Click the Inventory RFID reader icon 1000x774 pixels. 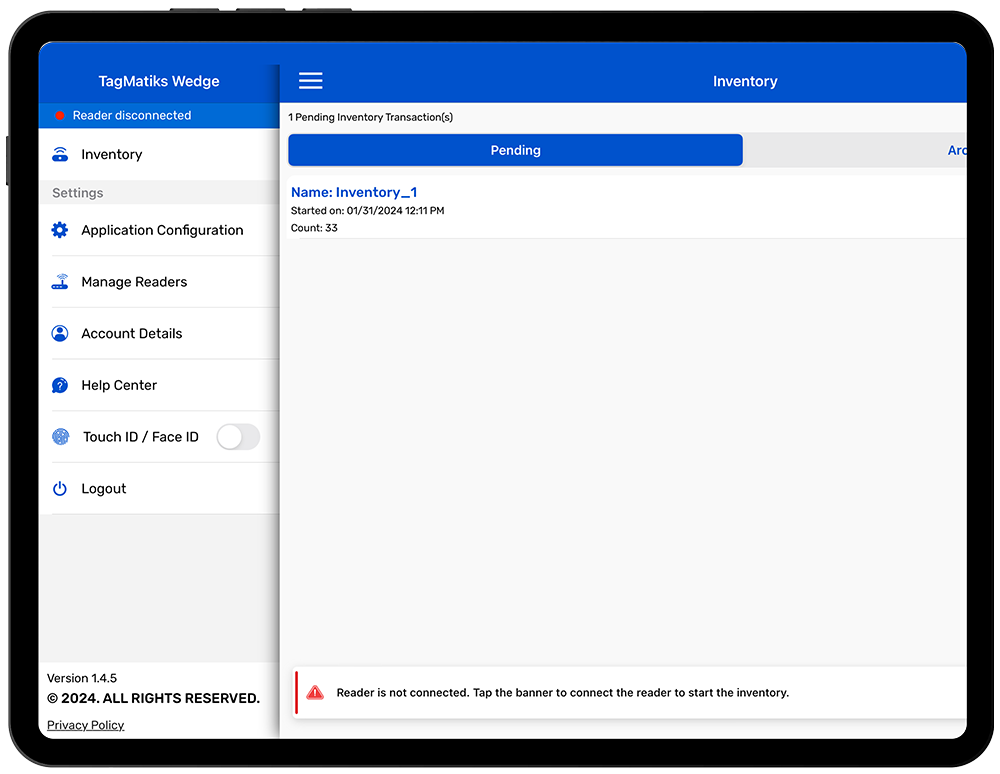pos(60,154)
